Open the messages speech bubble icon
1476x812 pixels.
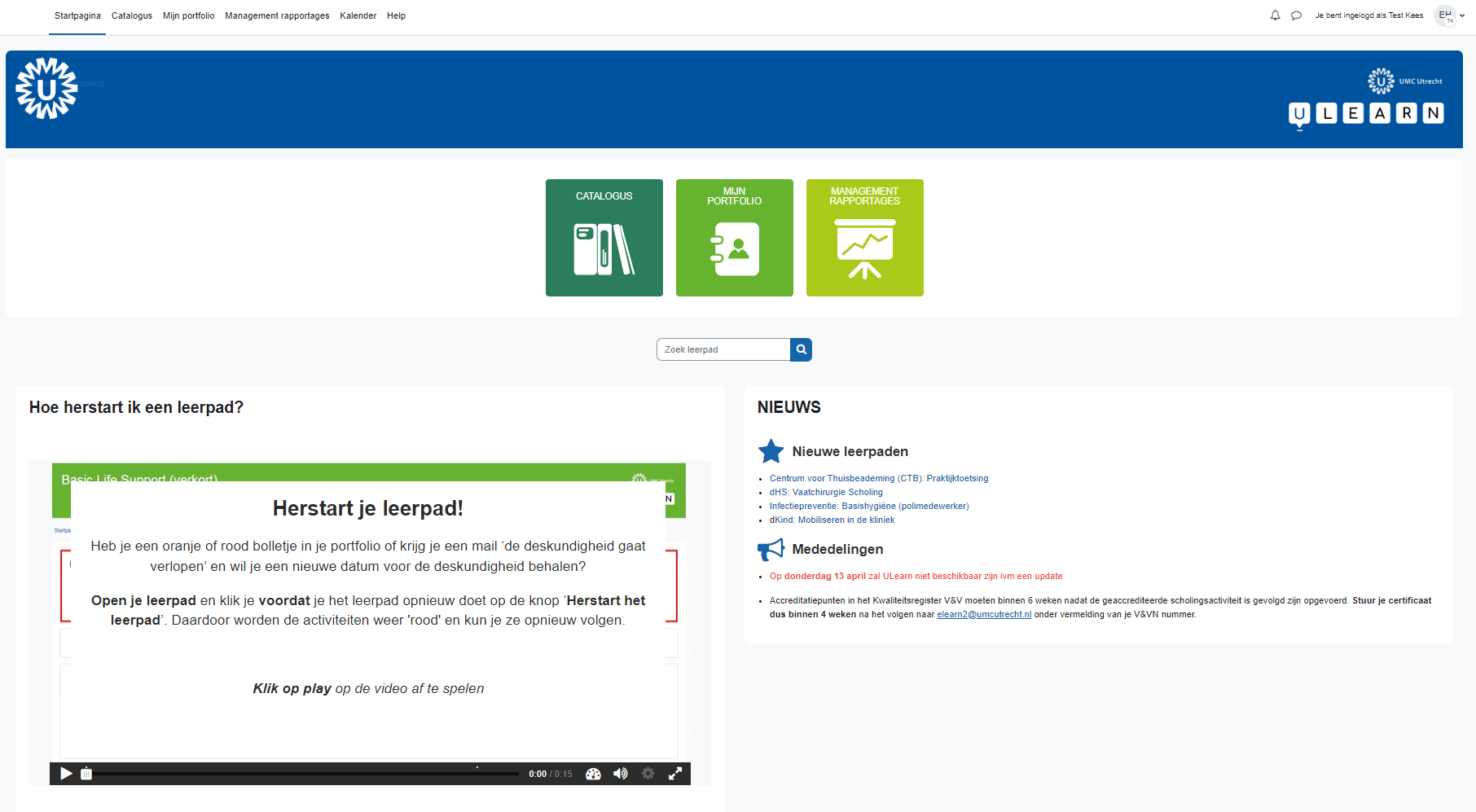pyautogui.click(x=1296, y=15)
